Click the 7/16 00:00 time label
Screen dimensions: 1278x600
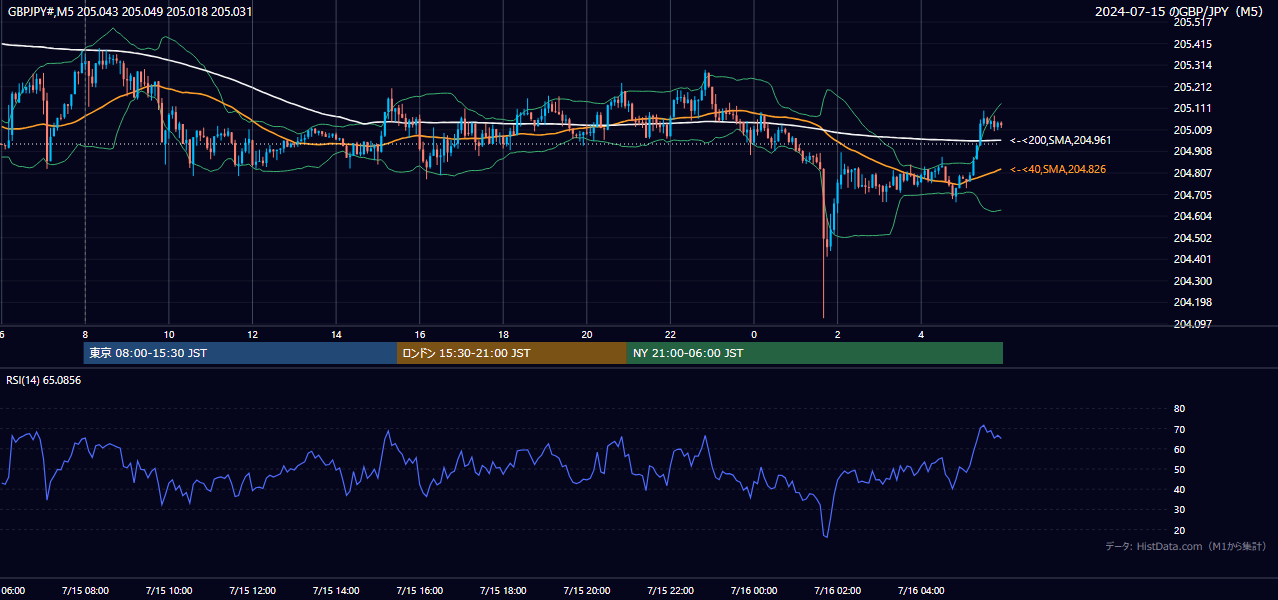click(753, 591)
